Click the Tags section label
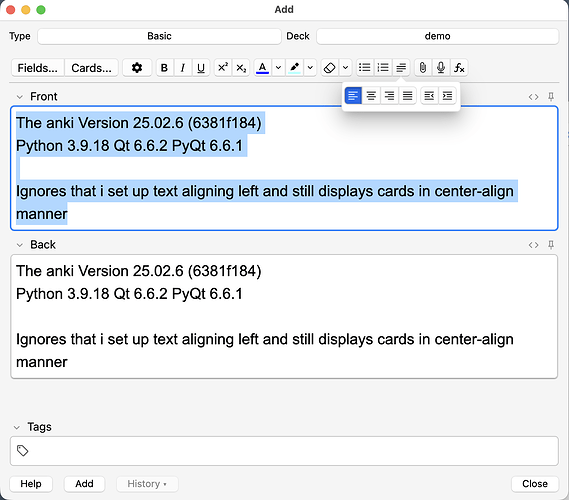The image size is (569, 500). pyautogui.click(x=39, y=427)
